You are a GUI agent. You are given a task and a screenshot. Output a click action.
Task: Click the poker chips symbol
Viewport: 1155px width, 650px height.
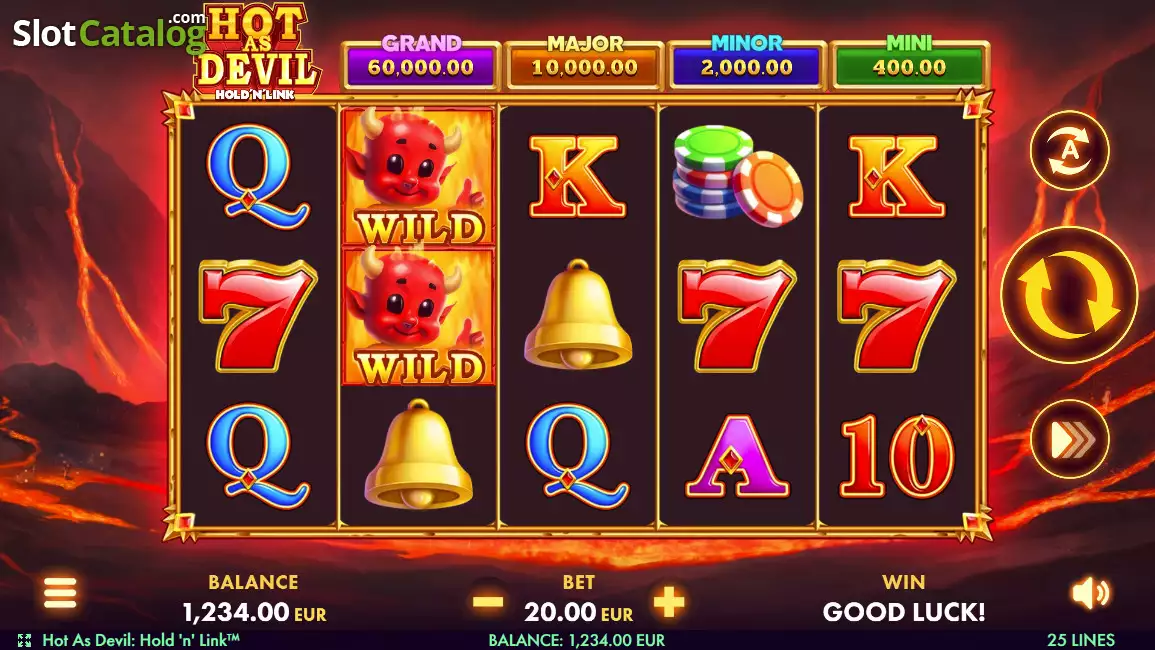(737, 175)
